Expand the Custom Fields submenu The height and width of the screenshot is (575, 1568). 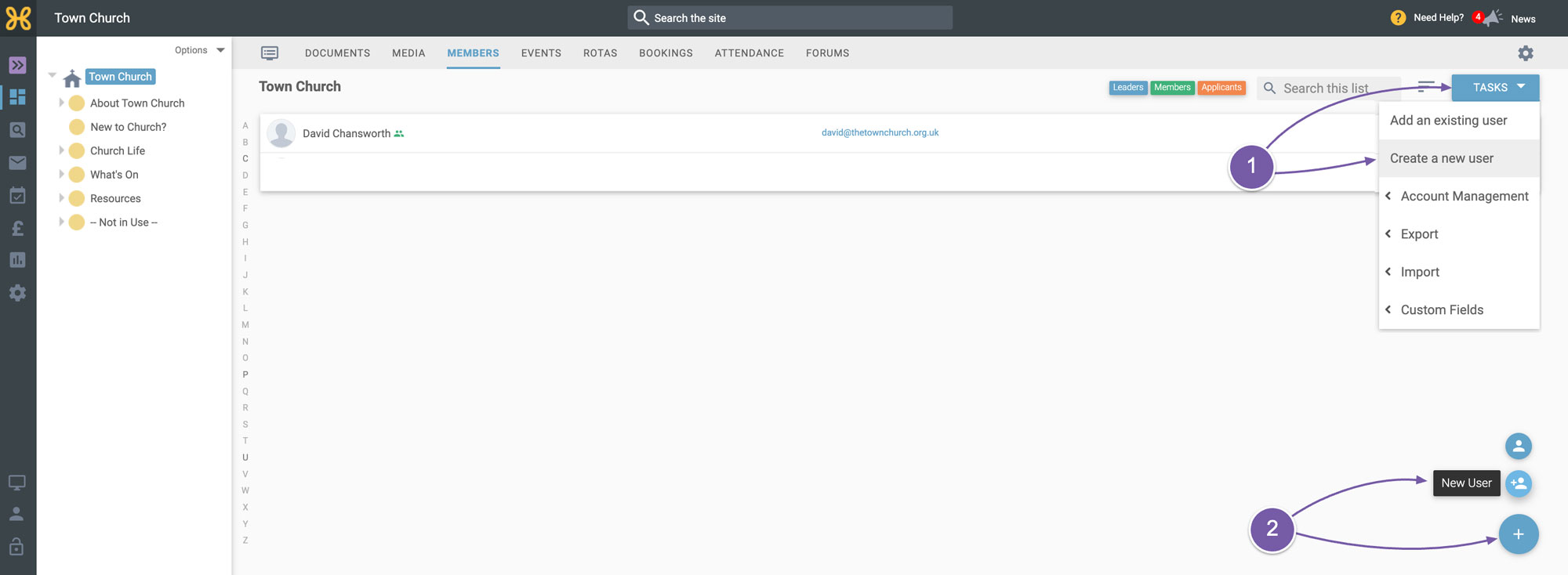(1459, 309)
